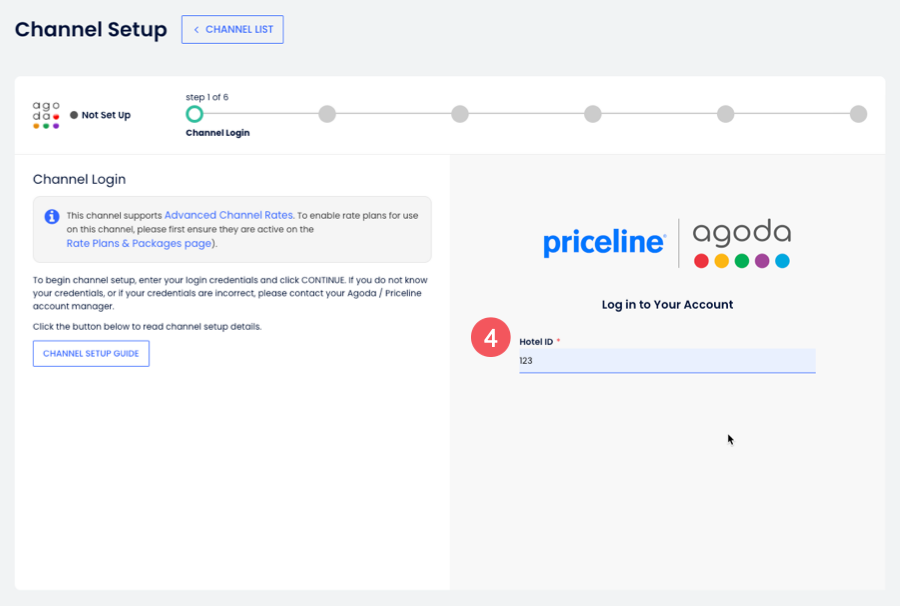
Task: Click inside the Hotel ID input field
Action: coord(667,361)
